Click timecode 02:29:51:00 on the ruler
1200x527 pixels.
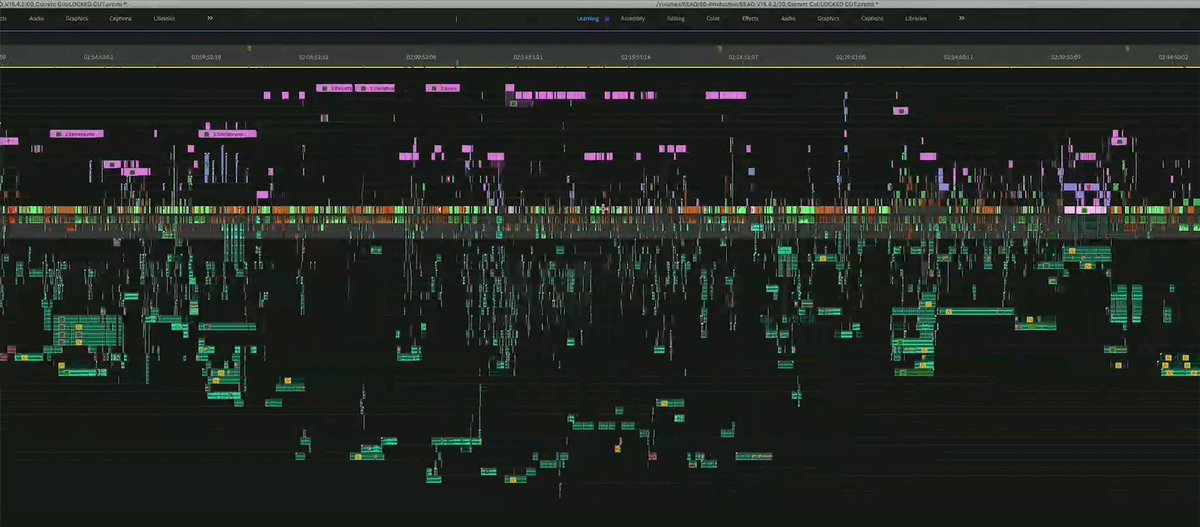(850, 57)
